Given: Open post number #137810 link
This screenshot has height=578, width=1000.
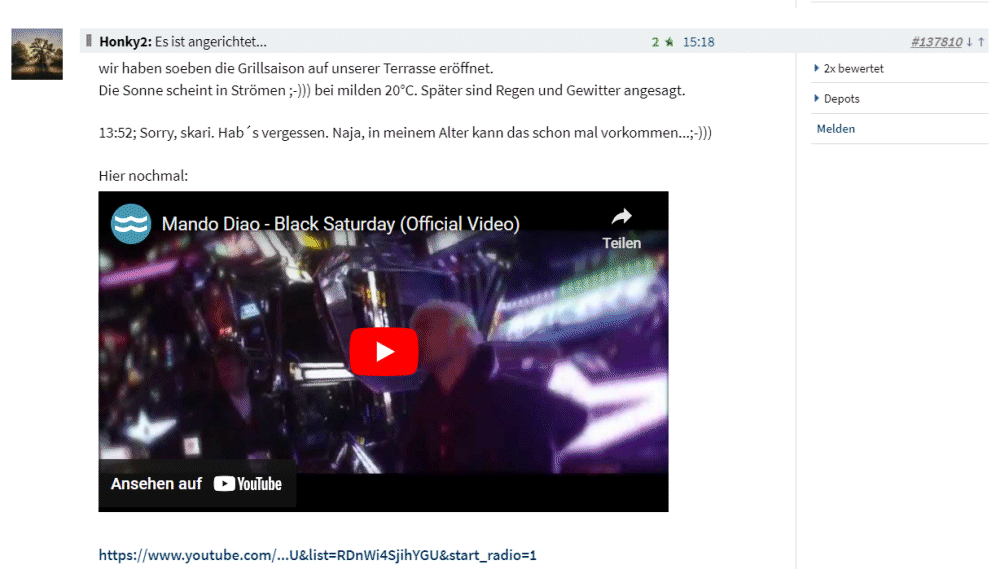Looking at the screenshot, I should [936, 42].
